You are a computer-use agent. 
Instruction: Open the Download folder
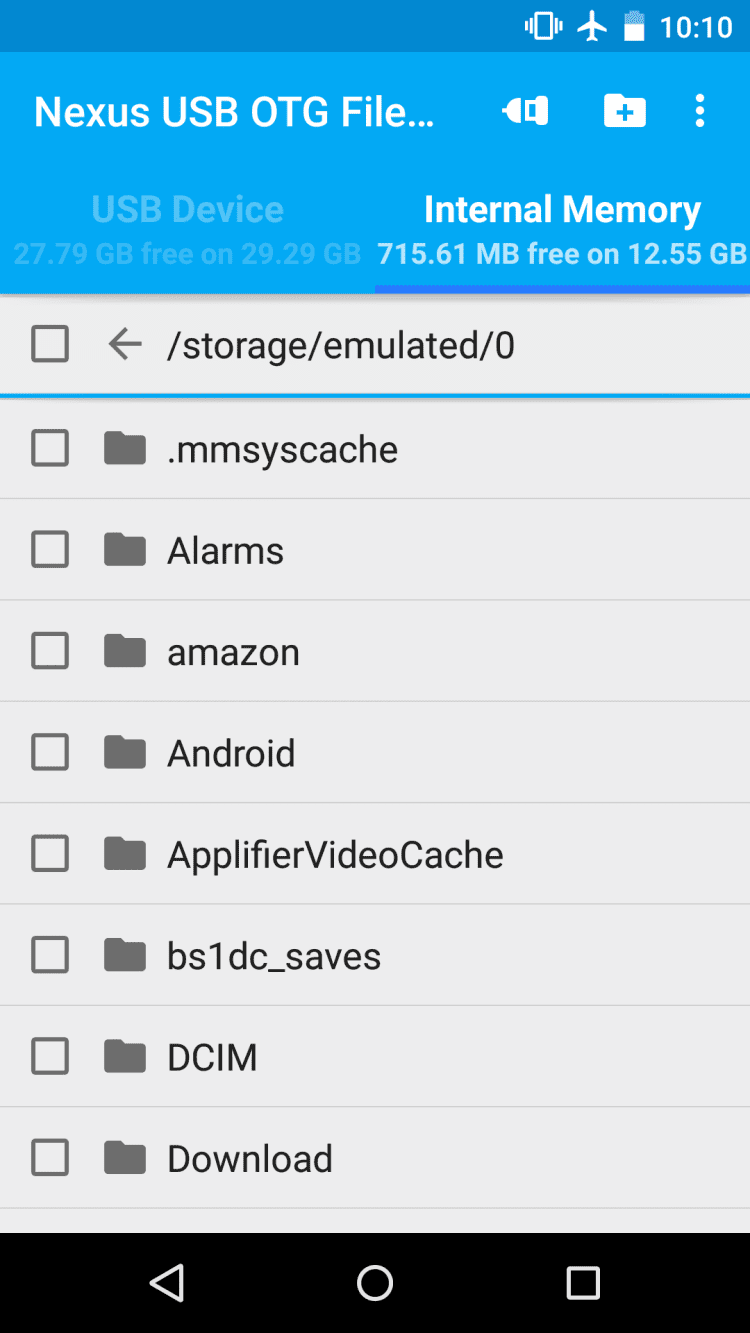(250, 1158)
